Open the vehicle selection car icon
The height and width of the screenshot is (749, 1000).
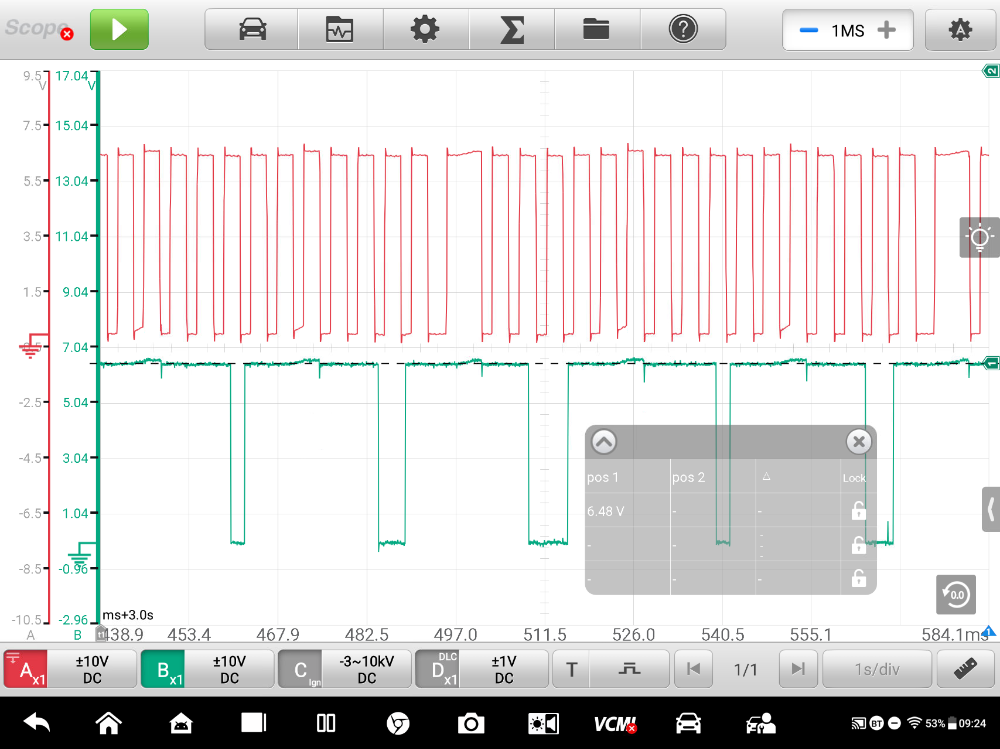point(252,30)
